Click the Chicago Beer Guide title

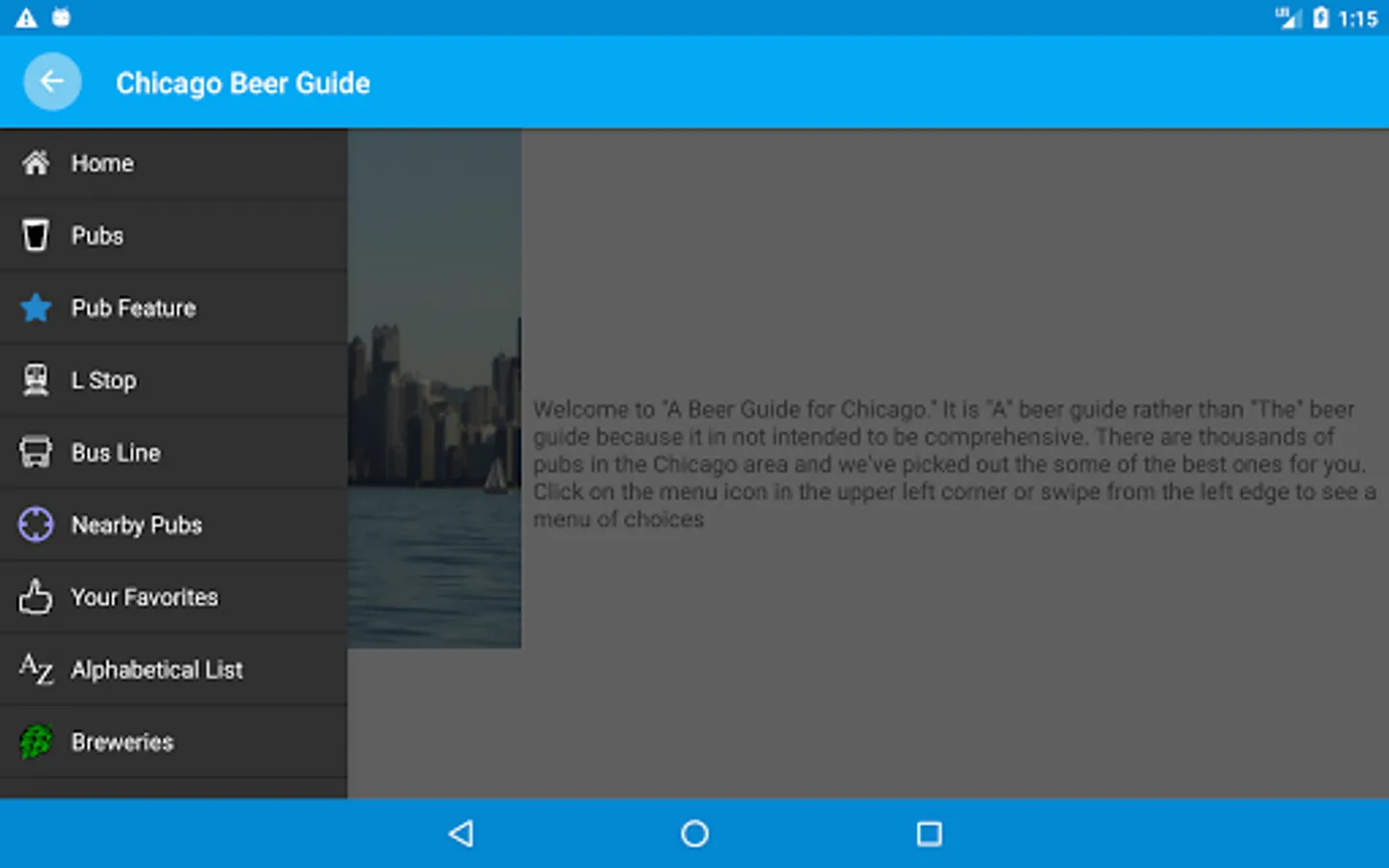[243, 83]
